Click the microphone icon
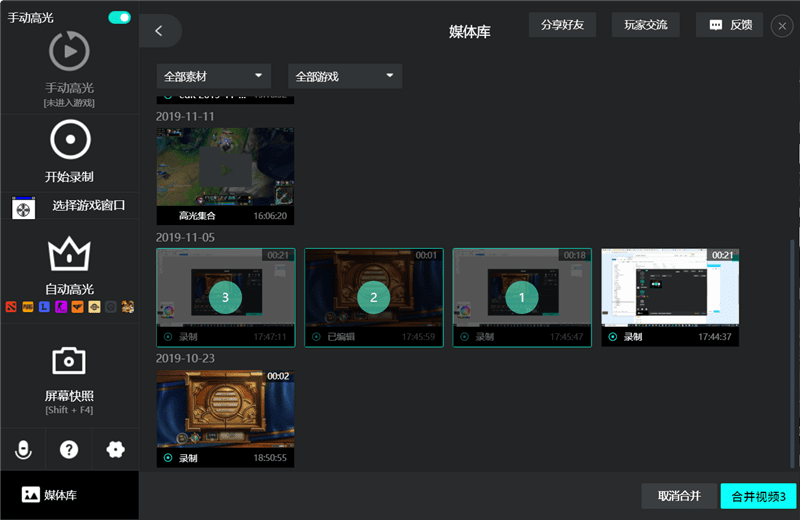Image resolution: width=800 pixels, height=520 pixels. point(23,449)
